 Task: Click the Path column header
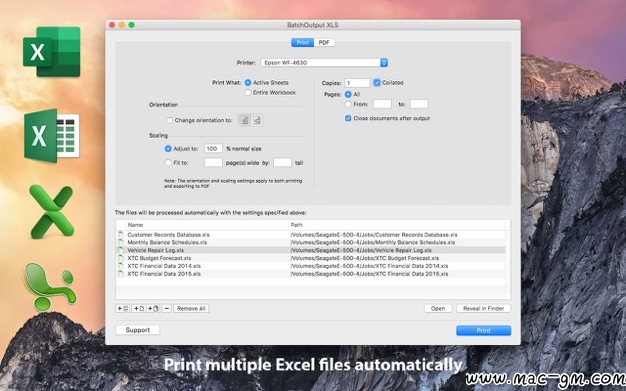(397, 225)
